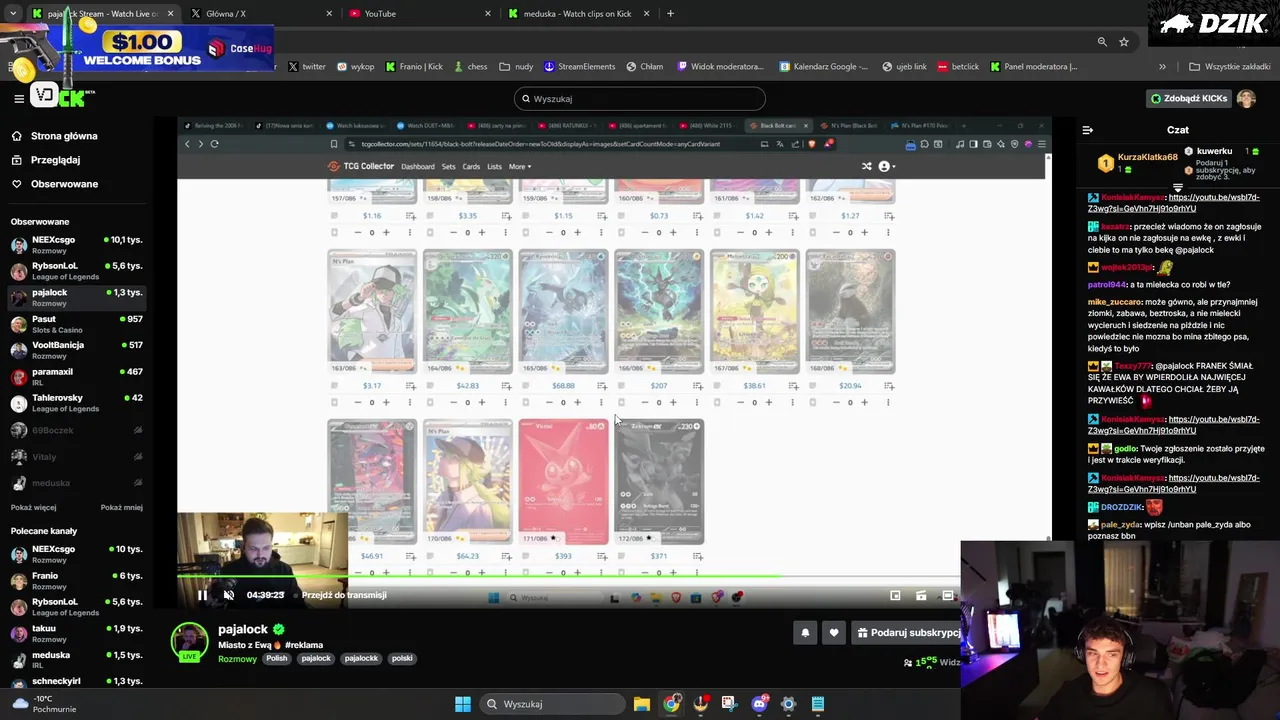Click Podaruj subskrypcję button

pos(908,633)
